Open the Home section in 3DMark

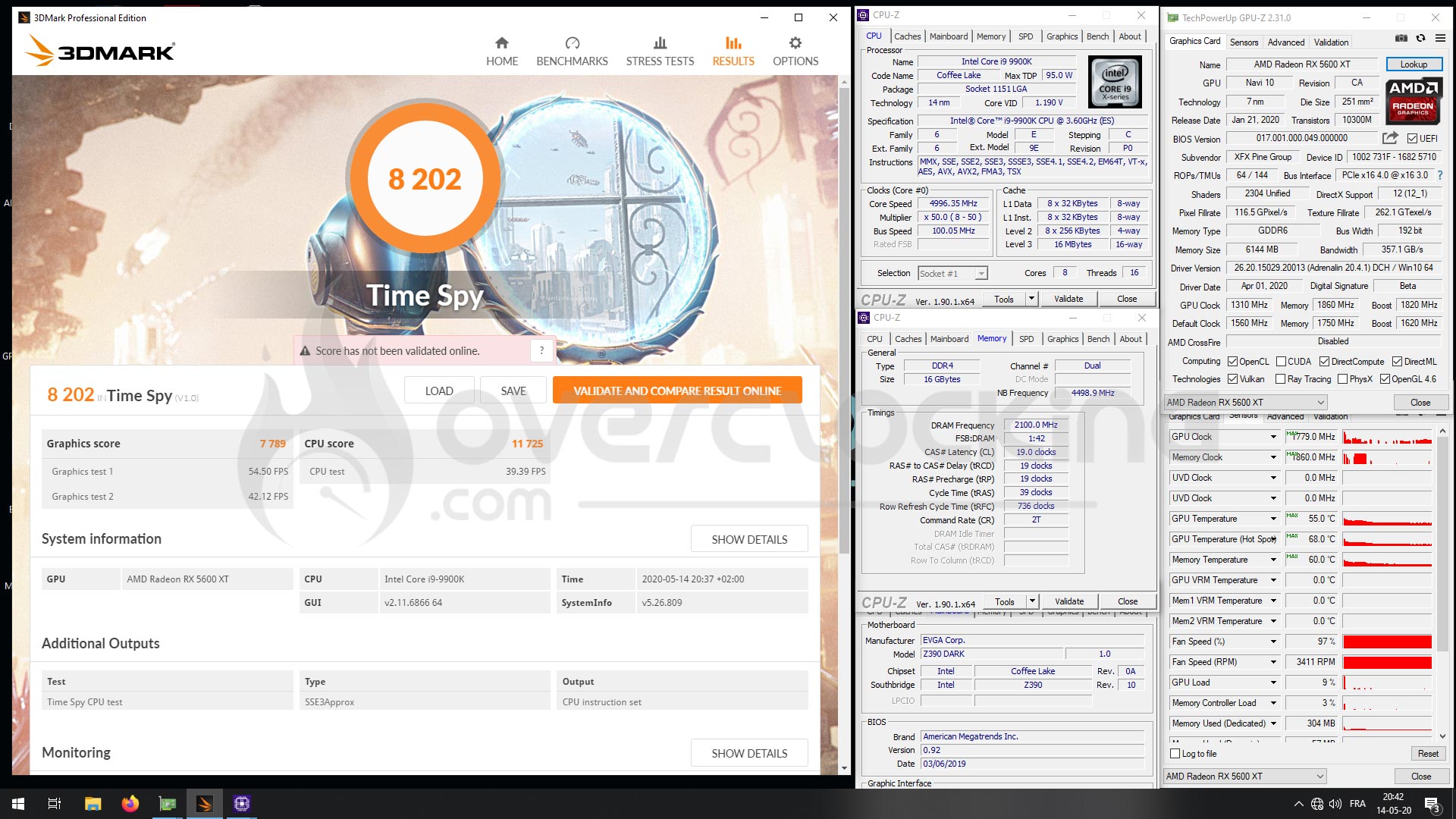(502, 52)
